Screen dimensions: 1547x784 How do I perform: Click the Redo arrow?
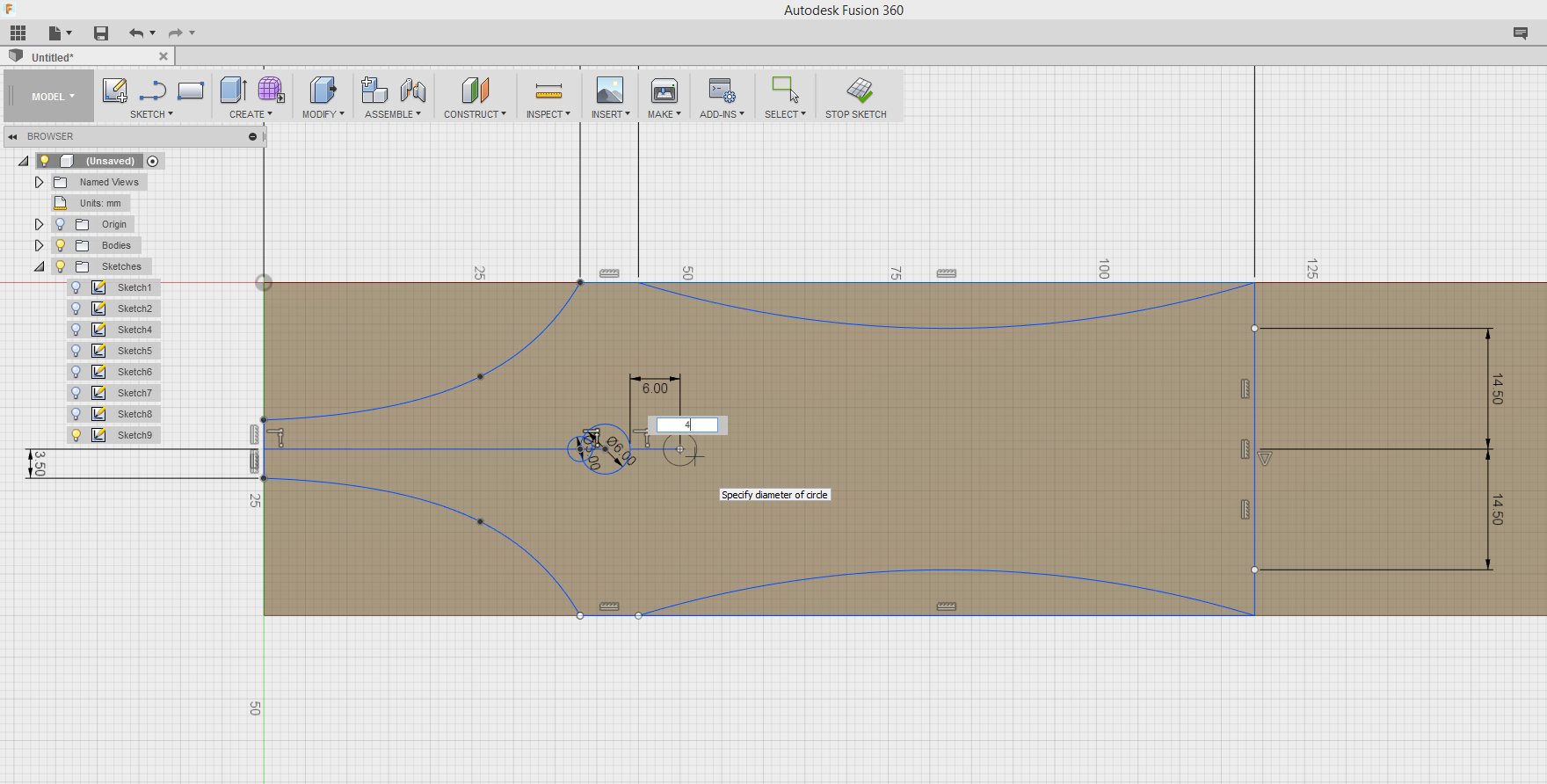coord(176,33)
